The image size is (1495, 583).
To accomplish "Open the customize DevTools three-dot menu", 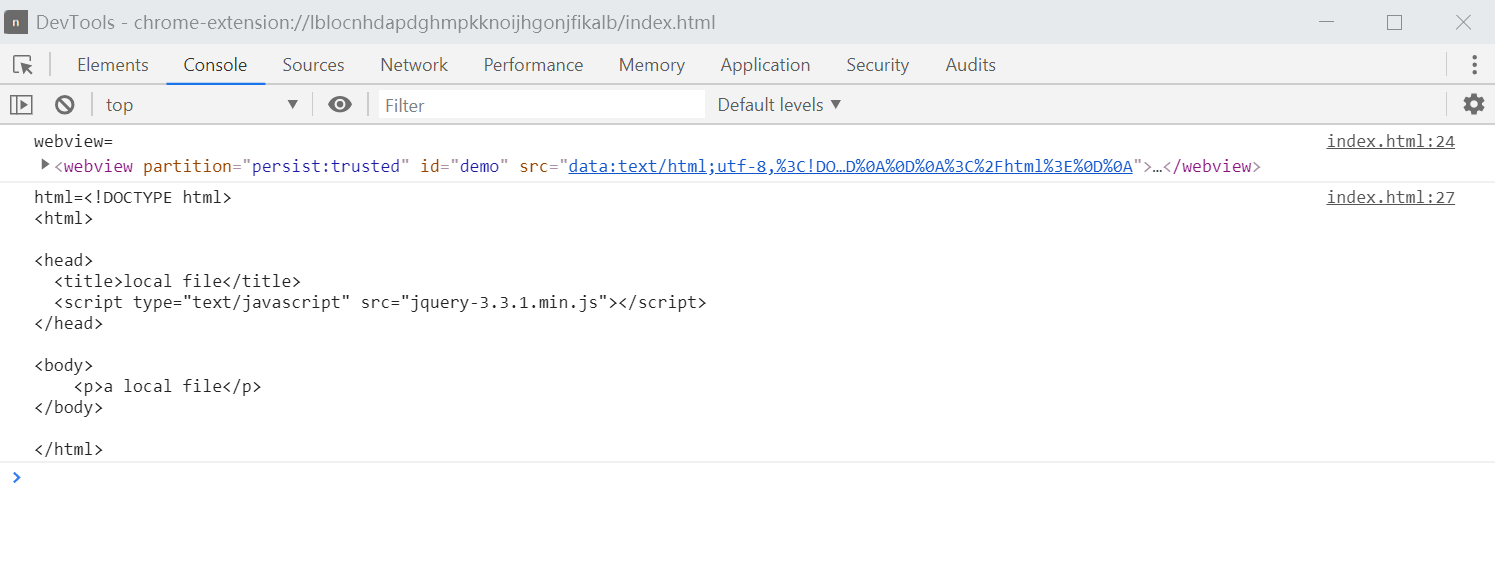I will (1474, 64).
